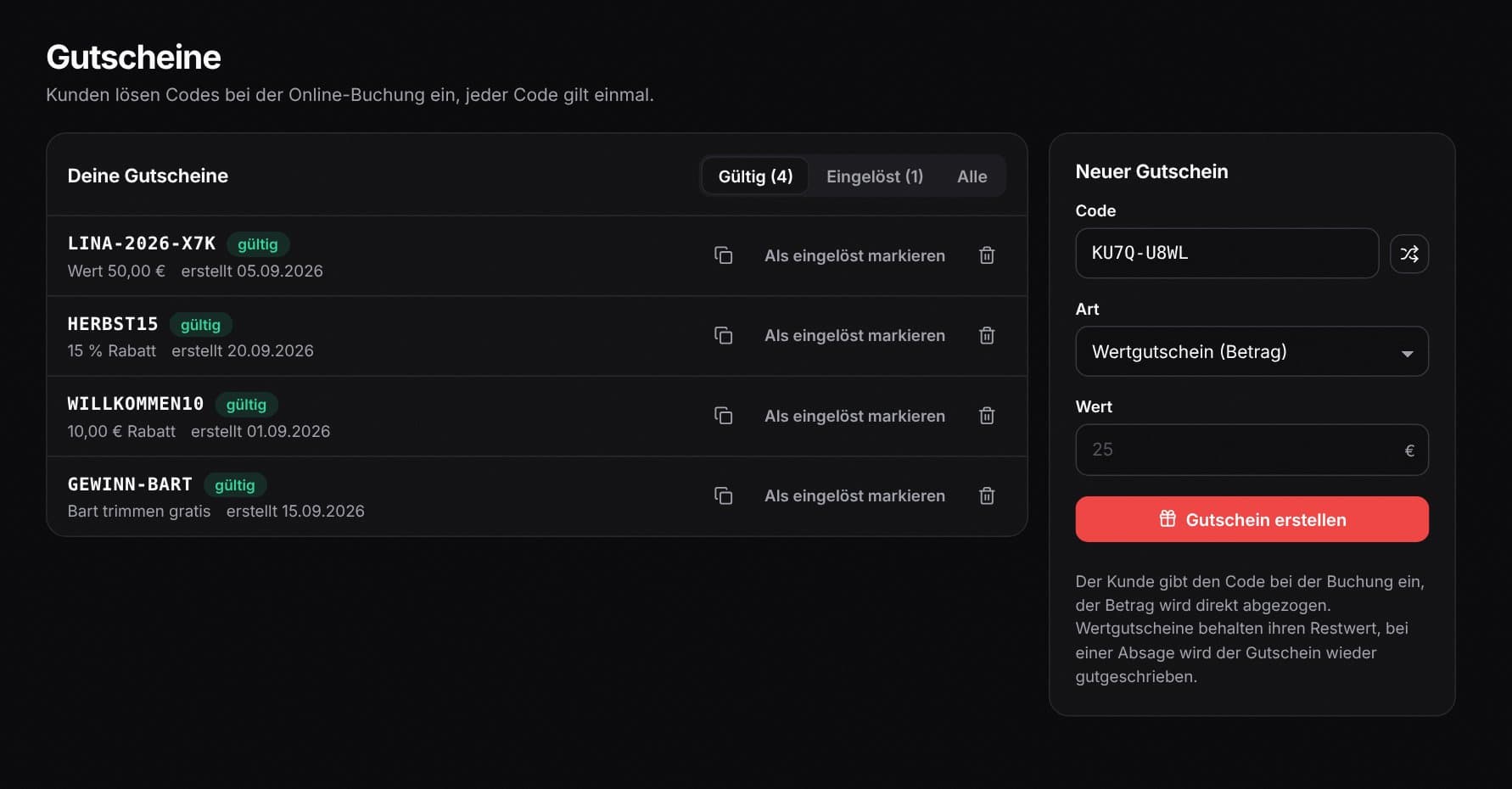Delete the WILLKOMMEN10 voucher
This screenshot has height=789, width=1512.
987,416
